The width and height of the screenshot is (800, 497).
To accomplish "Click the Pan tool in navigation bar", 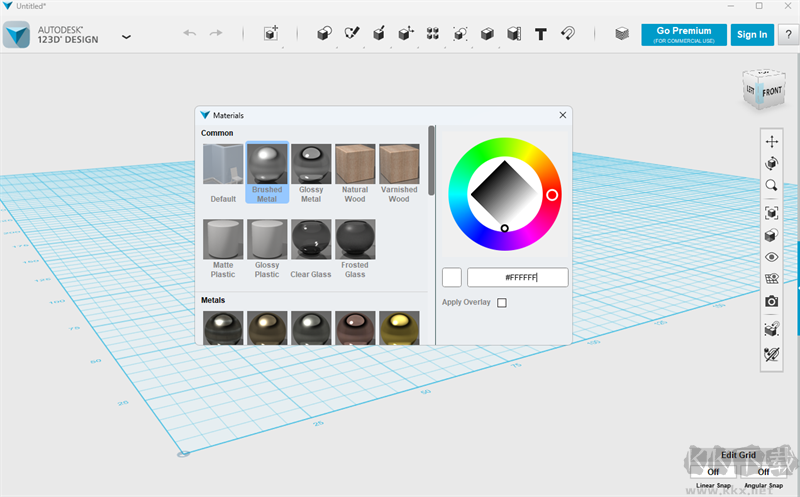I will click(771, 142).
